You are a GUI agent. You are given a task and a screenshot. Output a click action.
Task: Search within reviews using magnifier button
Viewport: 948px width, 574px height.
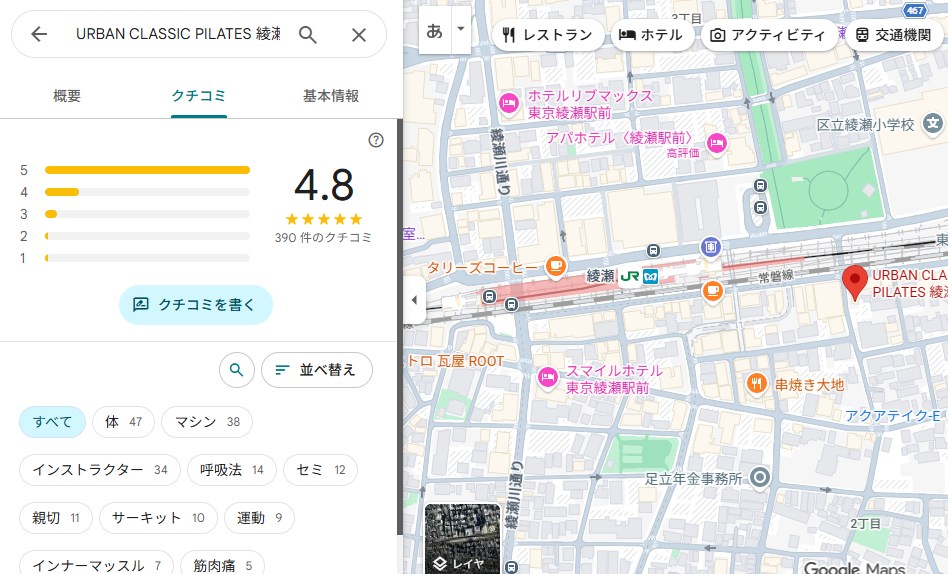[x=236, y=370]
